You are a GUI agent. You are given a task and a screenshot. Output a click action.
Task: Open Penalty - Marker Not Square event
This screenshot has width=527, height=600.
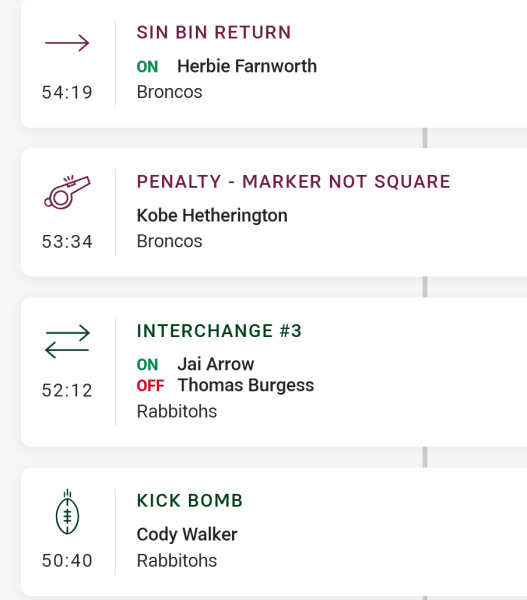[294, 181]
